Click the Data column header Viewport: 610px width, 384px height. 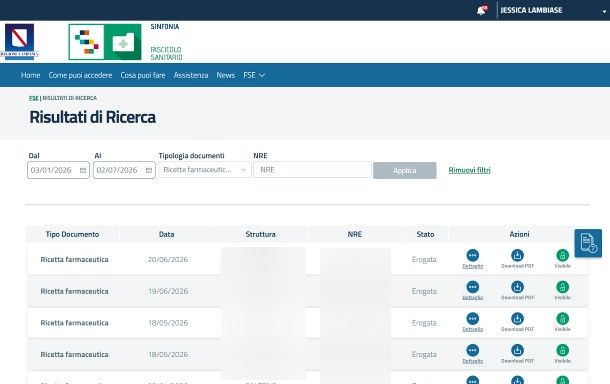click(167, 234)
